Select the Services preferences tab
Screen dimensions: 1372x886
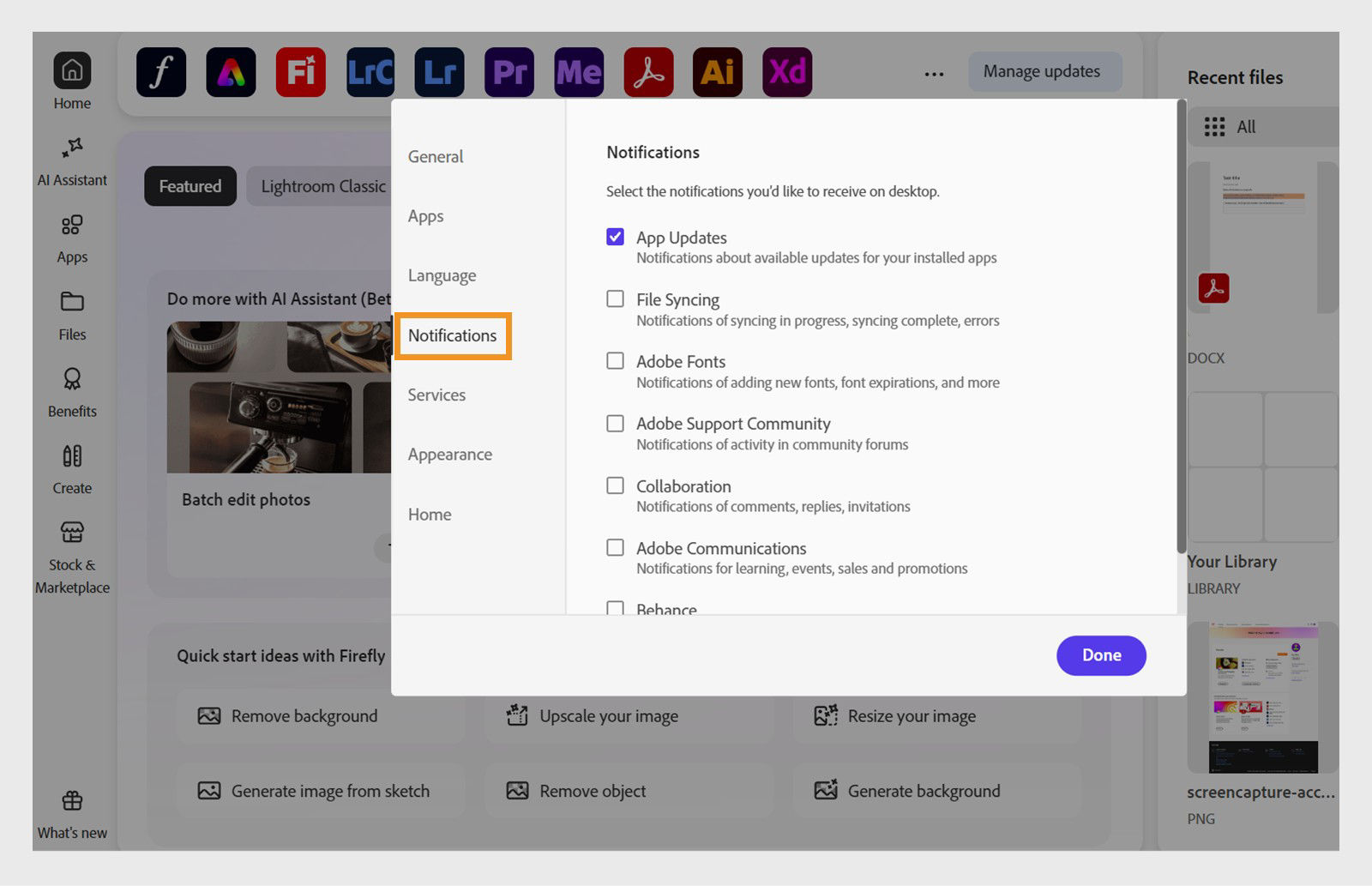[436, 395]
